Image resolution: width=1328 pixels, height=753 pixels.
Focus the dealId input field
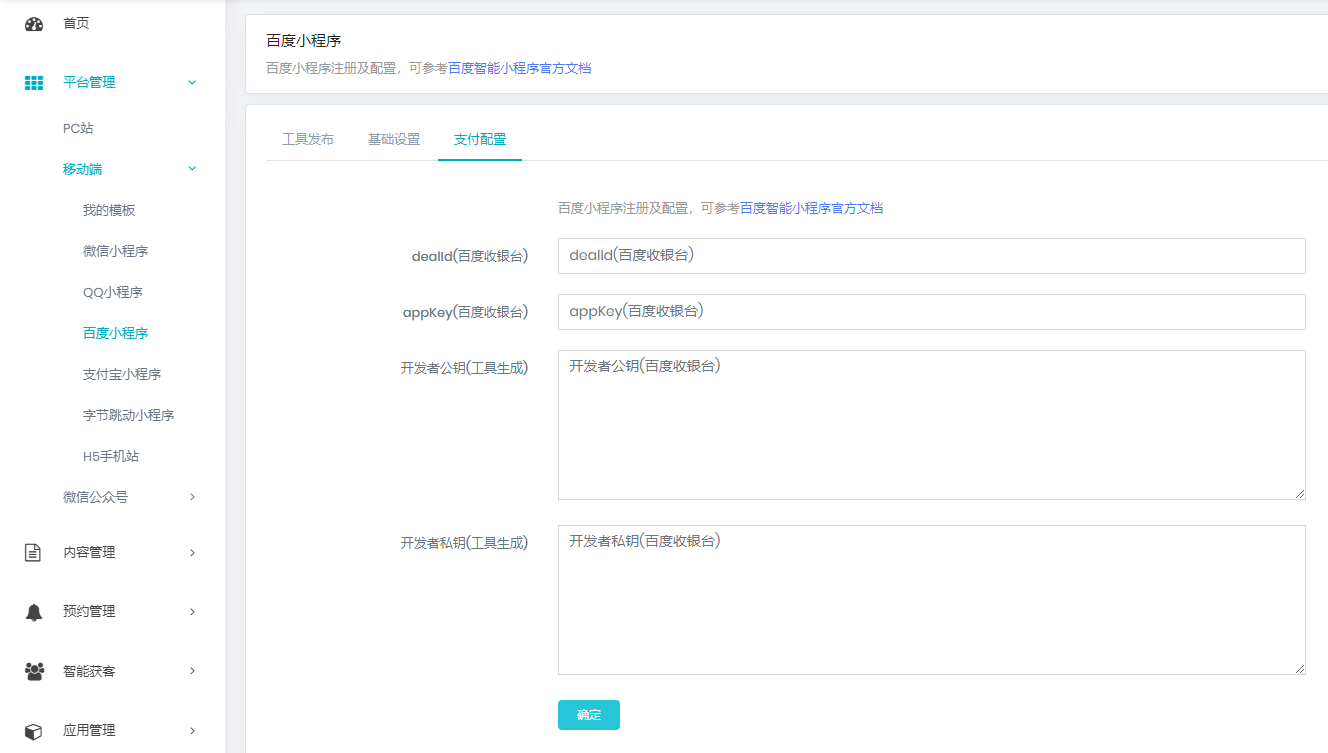point(931,256)
